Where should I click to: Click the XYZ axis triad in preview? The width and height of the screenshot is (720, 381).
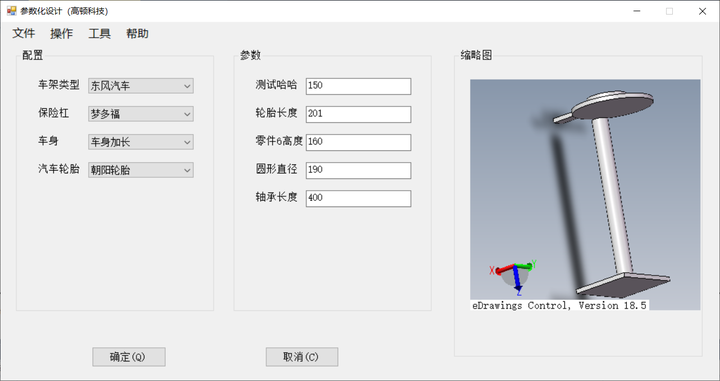[513, 277]
